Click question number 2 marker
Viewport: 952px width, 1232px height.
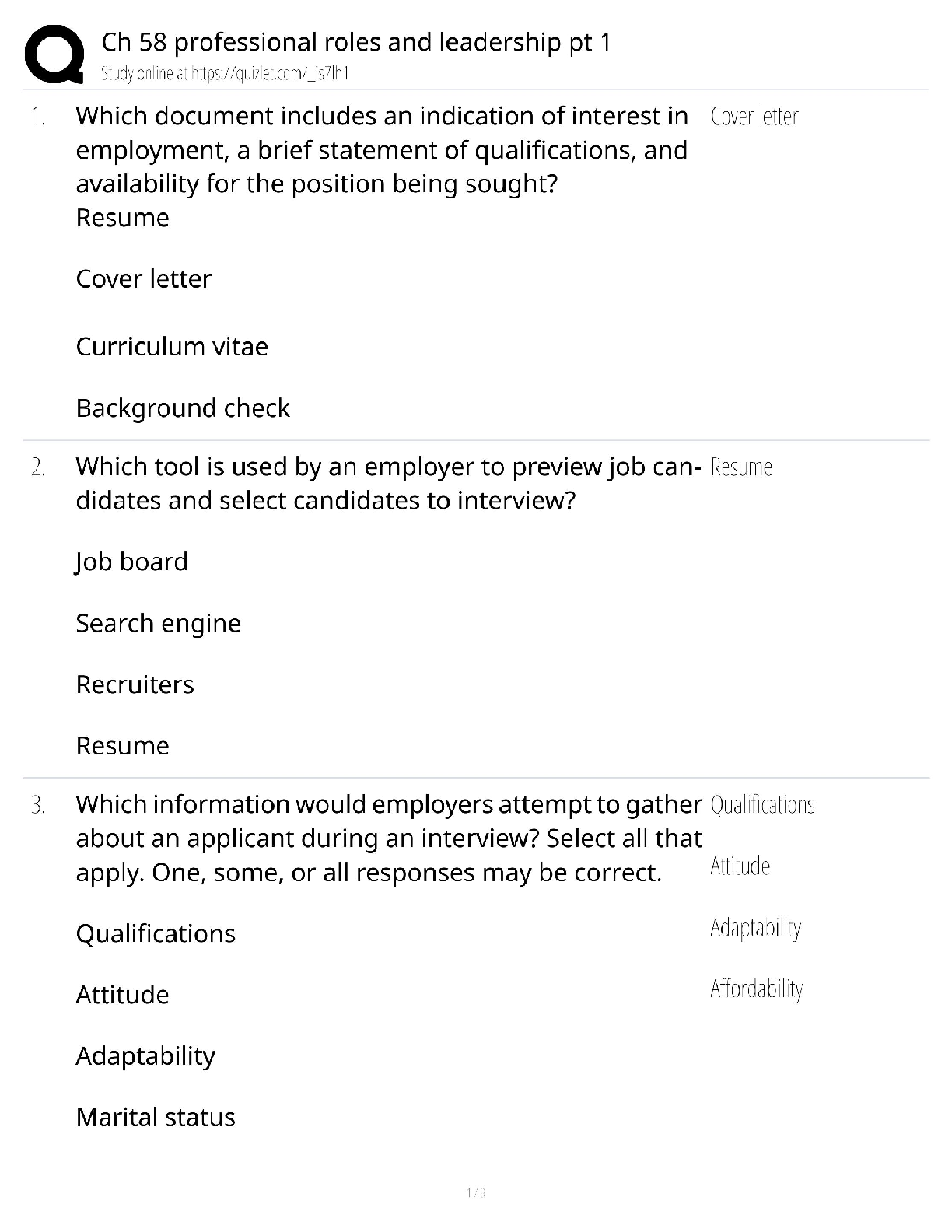38,467
